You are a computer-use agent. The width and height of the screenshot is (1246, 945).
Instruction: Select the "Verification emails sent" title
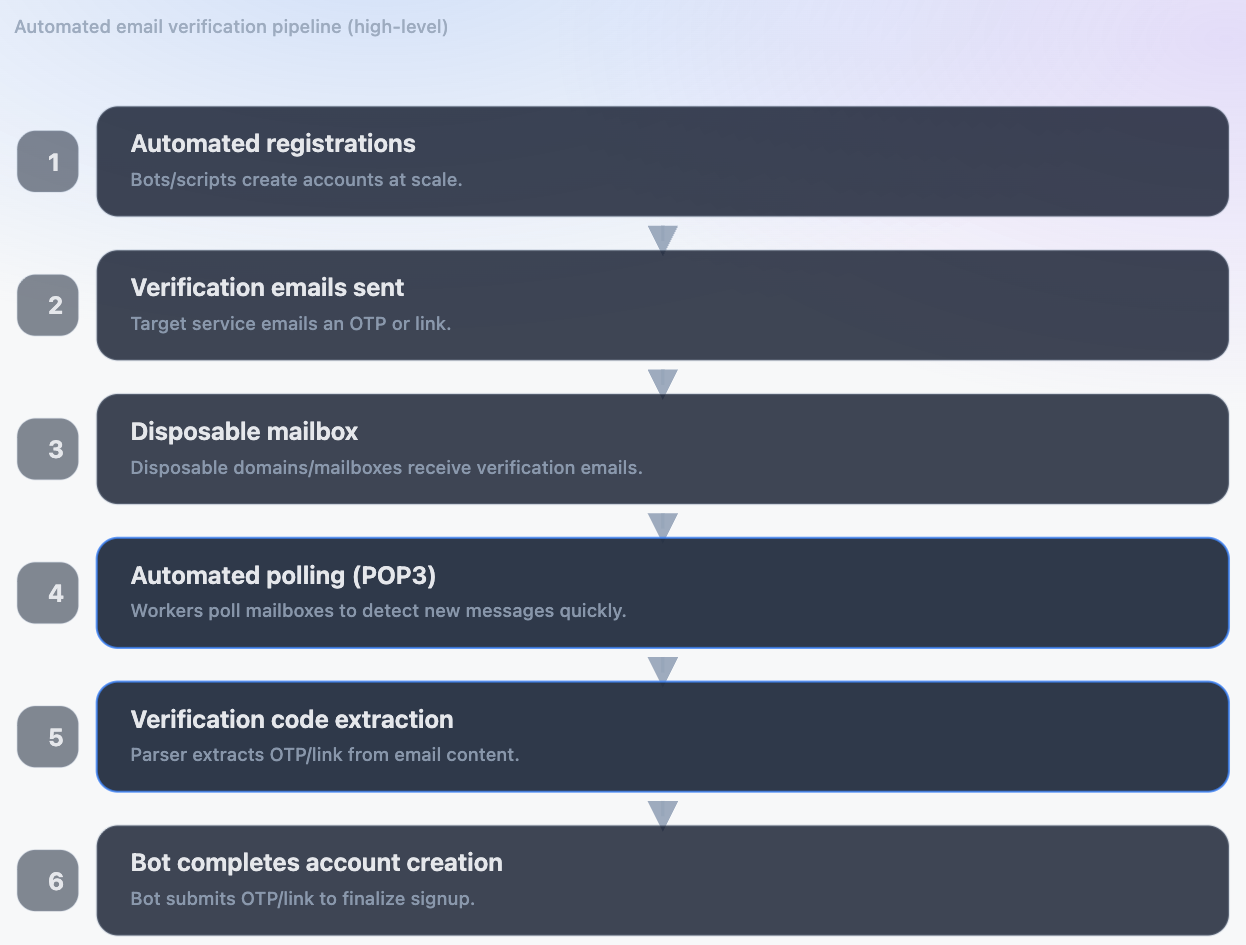(x=267, y=288)
